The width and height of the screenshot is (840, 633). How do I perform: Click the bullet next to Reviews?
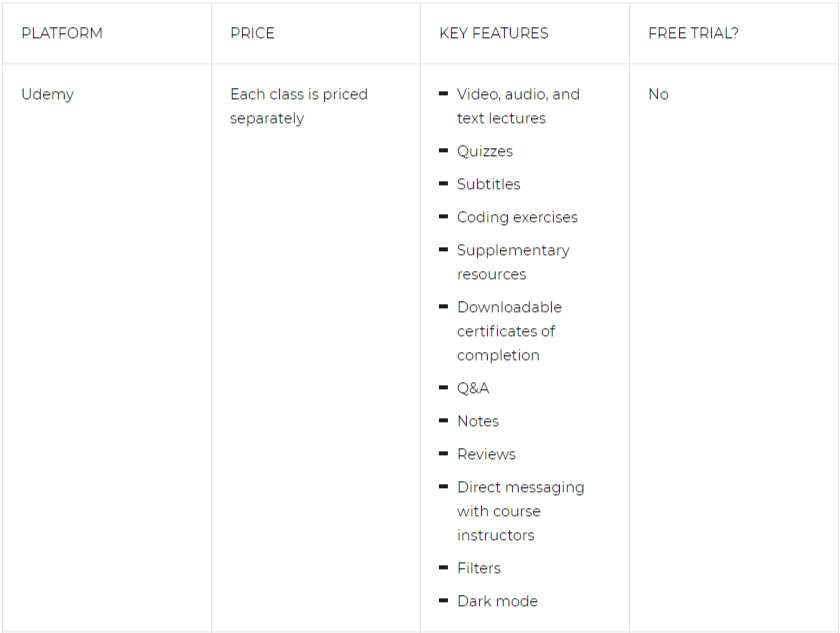point(443,454)
